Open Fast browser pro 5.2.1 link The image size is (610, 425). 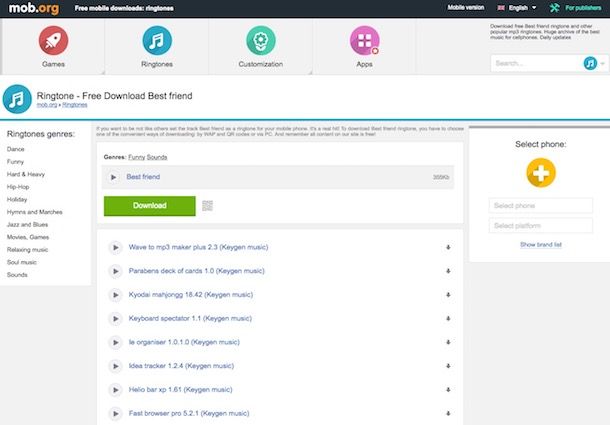coord(189,413)
